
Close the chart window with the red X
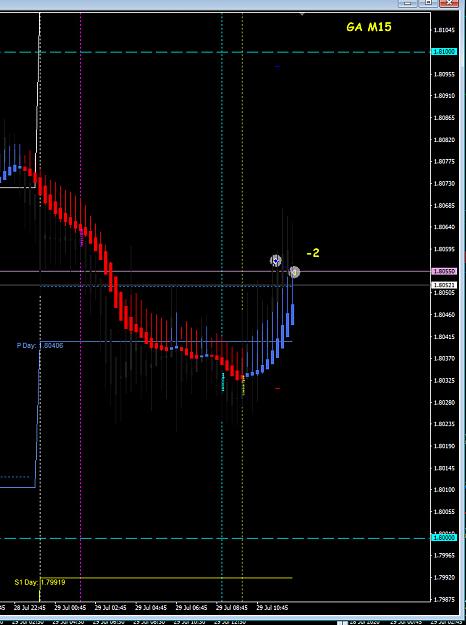pyautogui.click(x=449, y=3)
